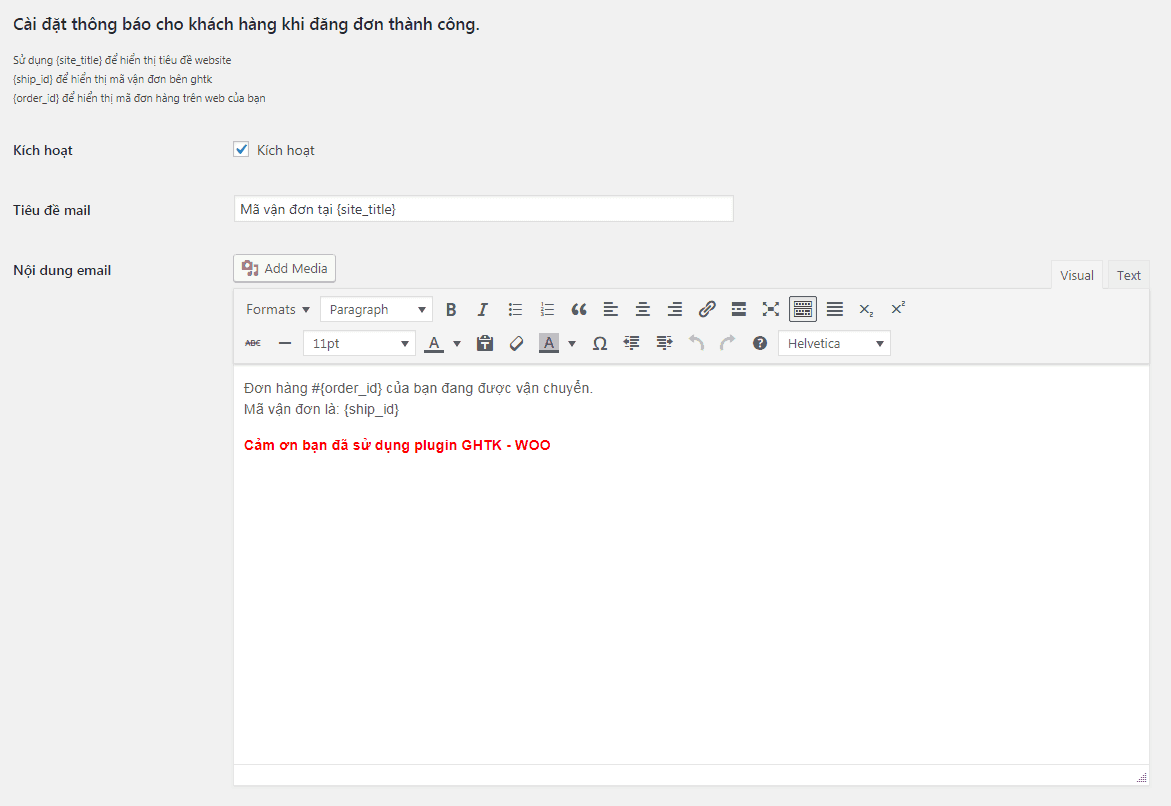Uncheck the Kích hoạt checkbox

(241, 150)
